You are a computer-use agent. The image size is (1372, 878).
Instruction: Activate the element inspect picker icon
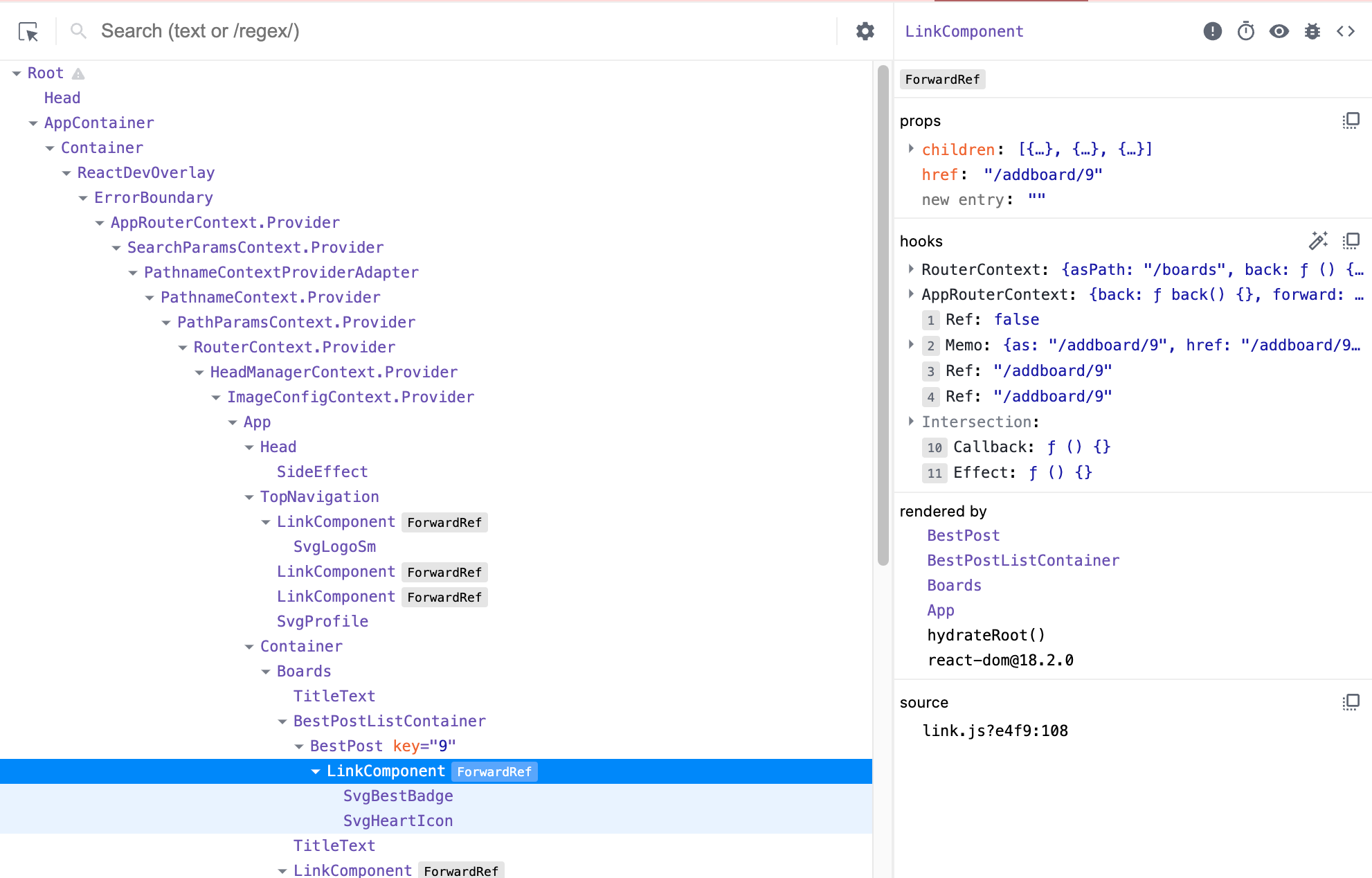click(28, 31)
